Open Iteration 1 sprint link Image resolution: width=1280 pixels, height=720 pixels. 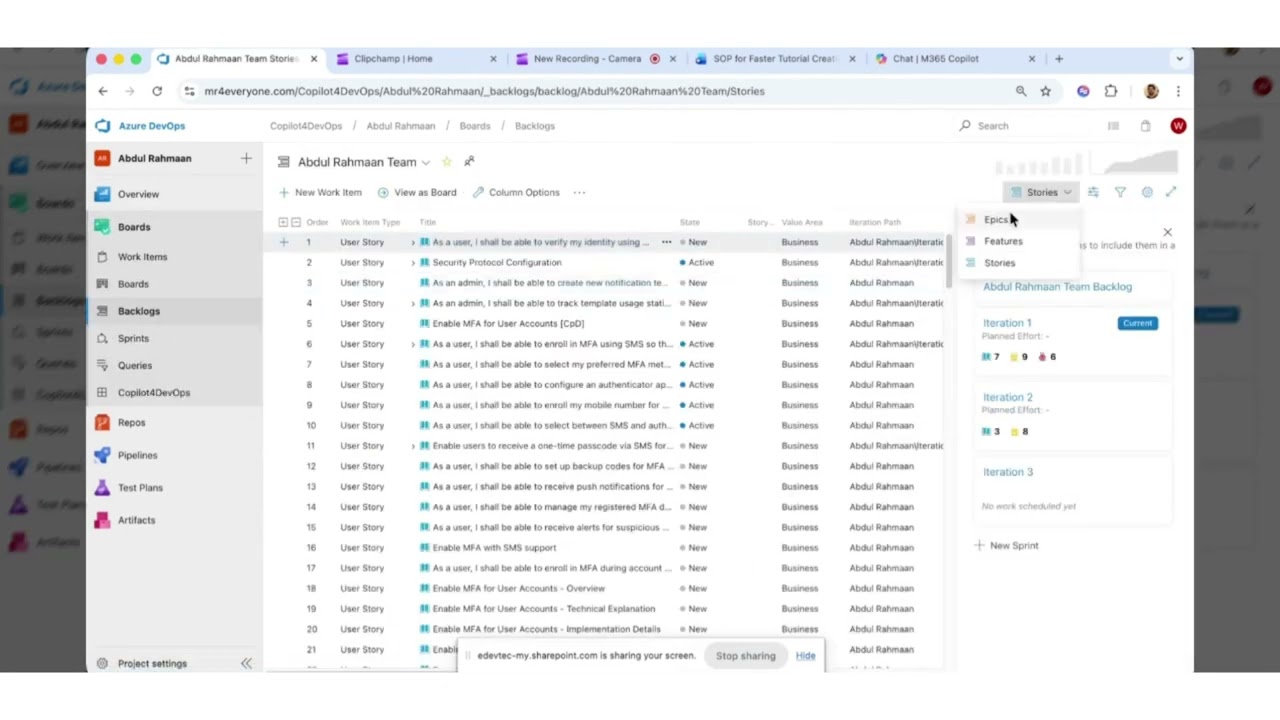point(1007,323)
